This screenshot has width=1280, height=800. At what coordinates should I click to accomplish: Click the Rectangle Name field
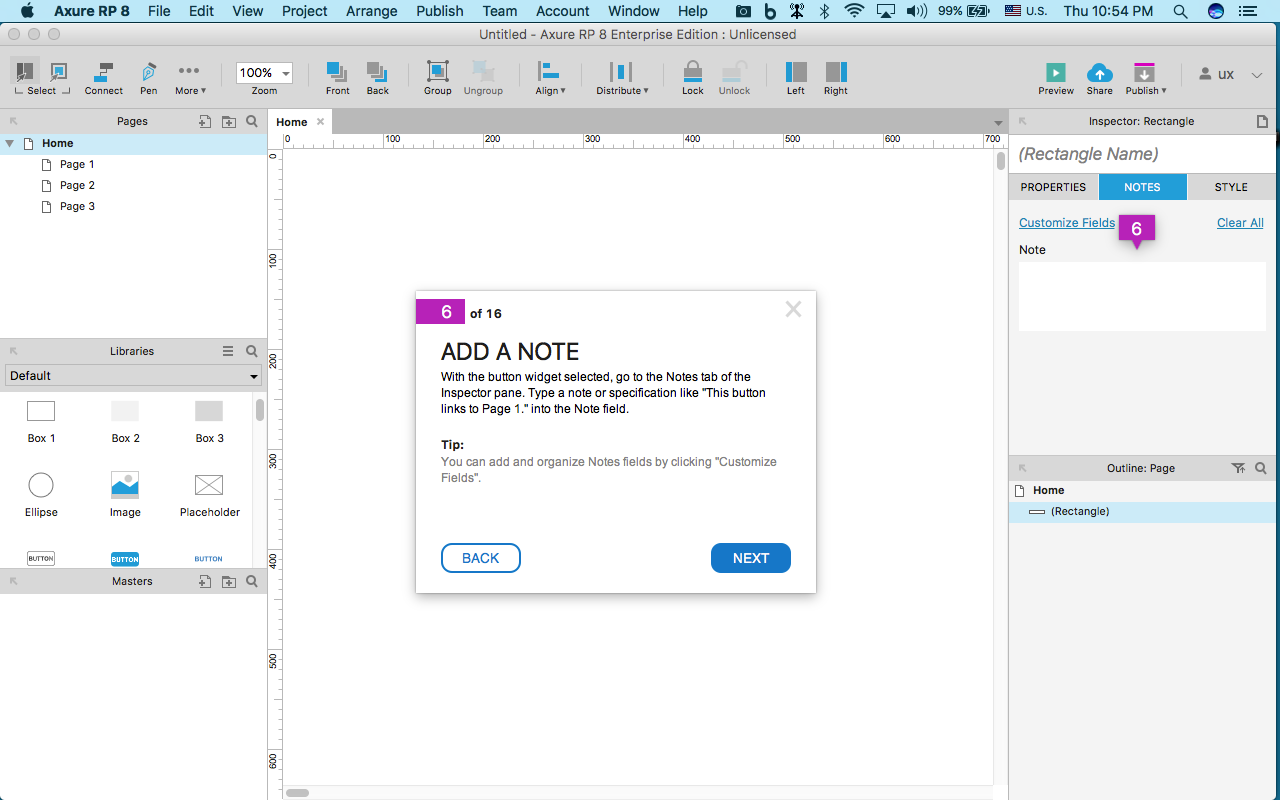(x=1142, y=154)
